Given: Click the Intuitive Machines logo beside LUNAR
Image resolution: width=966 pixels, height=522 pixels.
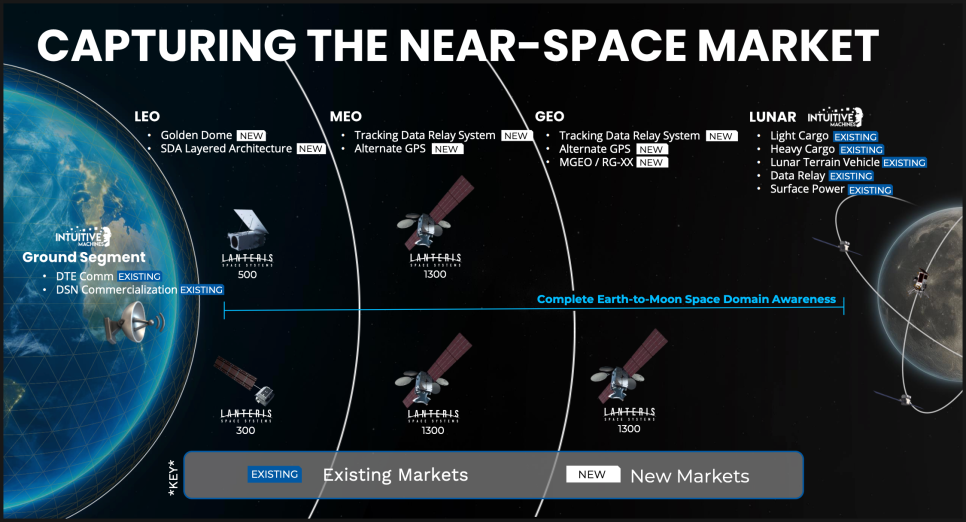Looking at the screenshot, I should [835, 116].
